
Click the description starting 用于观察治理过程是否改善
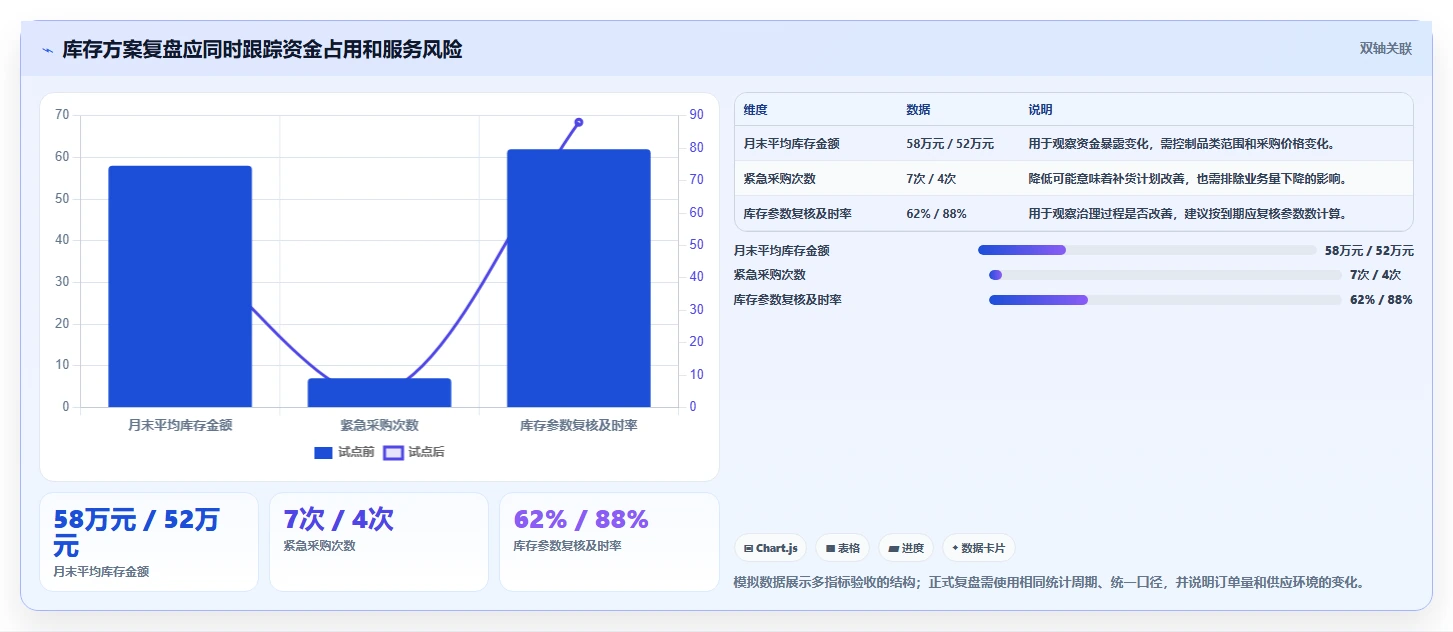coord(1187,213)
